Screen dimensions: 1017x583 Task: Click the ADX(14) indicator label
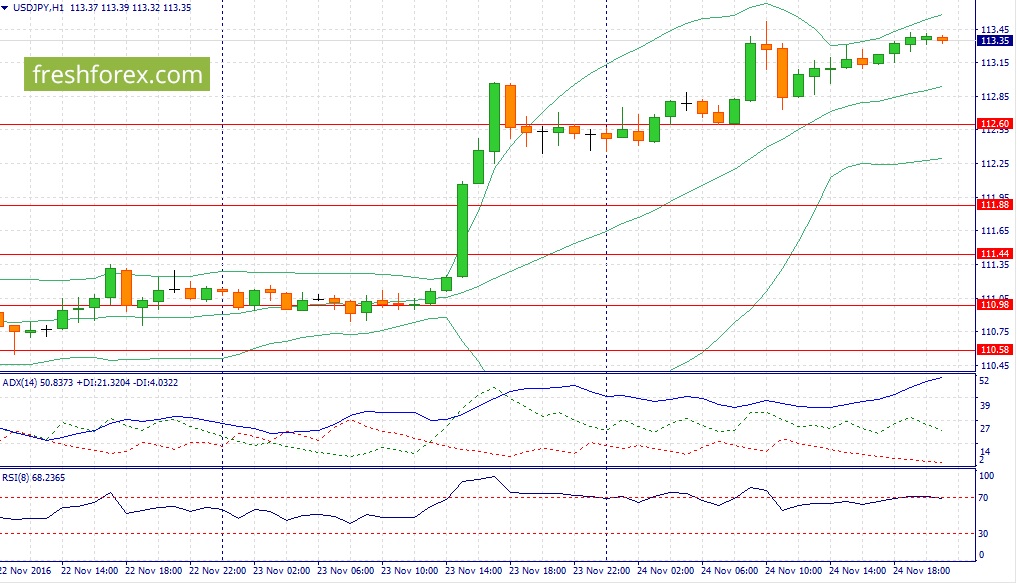tap(22, 382)
